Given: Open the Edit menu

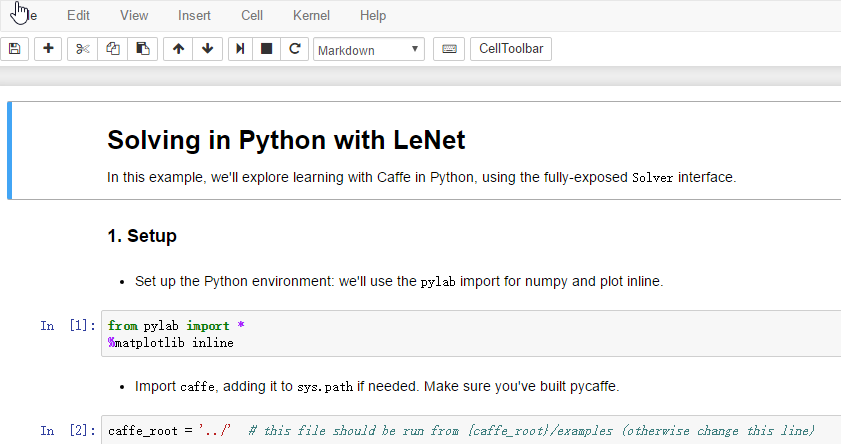Looking at the screenshot, I should click(x=78, y=16).
